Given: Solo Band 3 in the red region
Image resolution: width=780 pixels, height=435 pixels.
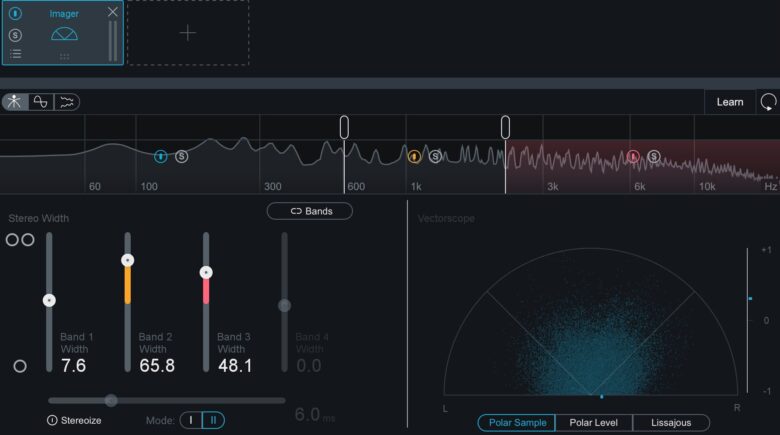Looking at the screenshot, I should pos(653,156).
